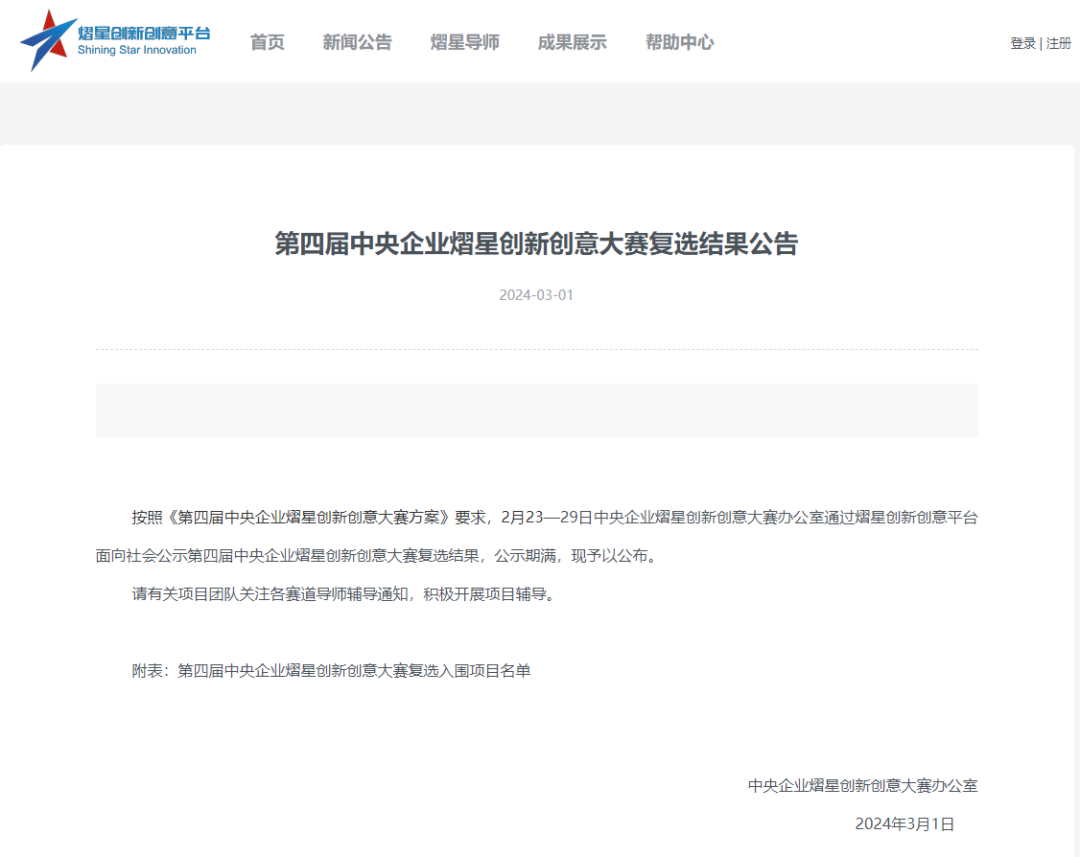
Task: Click the paragraph line starting with 按照《第四届
Action: click(554, 518)
